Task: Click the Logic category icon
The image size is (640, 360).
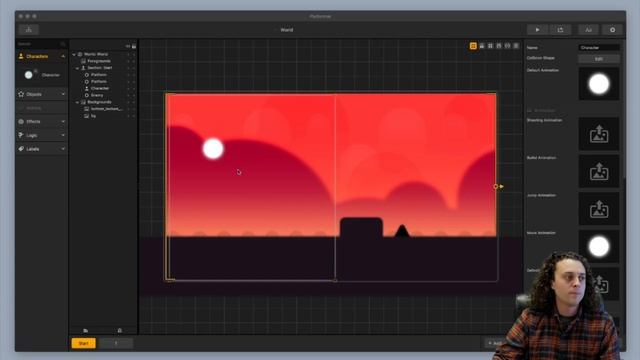Action: pos(21,135)
